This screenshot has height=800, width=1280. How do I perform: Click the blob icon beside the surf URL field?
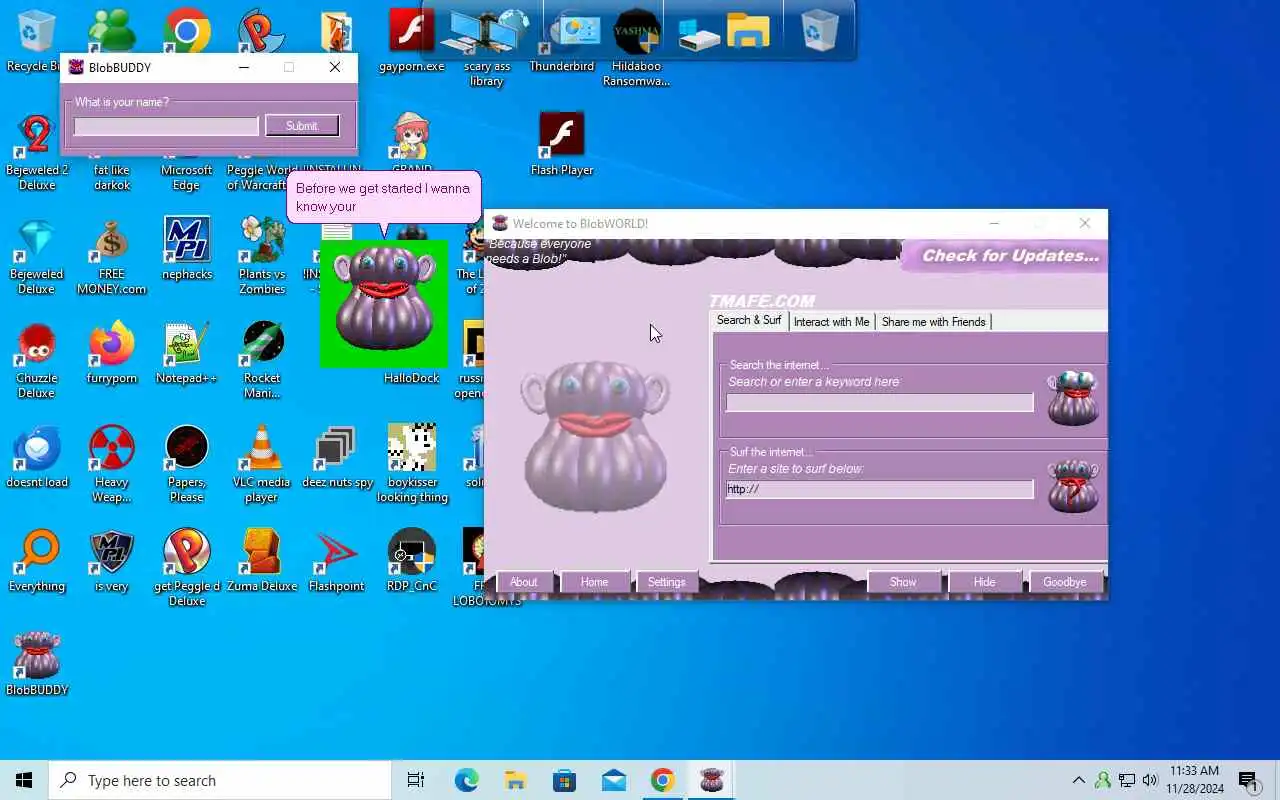point(1073,486)
